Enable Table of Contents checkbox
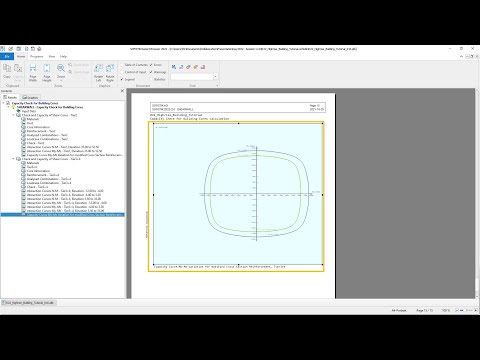Screen dimensions: 480x360 tap(122, 65)
